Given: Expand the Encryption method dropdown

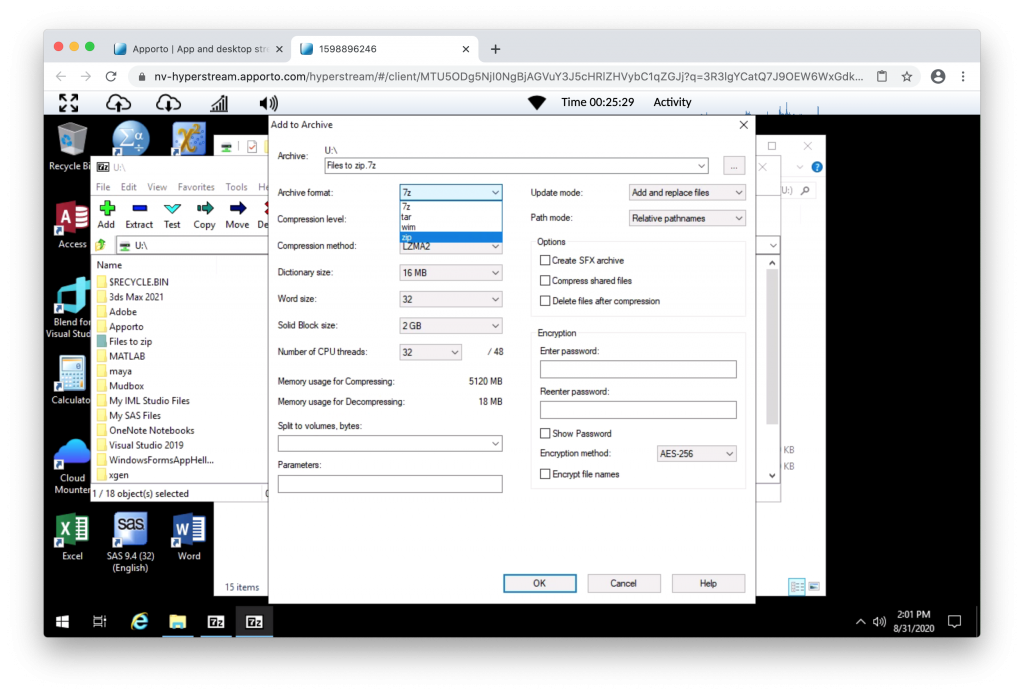Looking at the screenshot, I should [697, 454].
